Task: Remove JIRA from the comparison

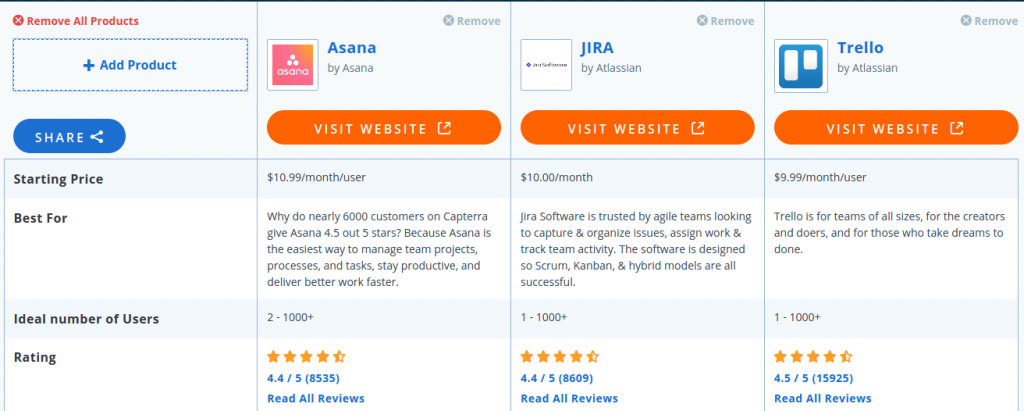Action: click(x=725, y=21)
